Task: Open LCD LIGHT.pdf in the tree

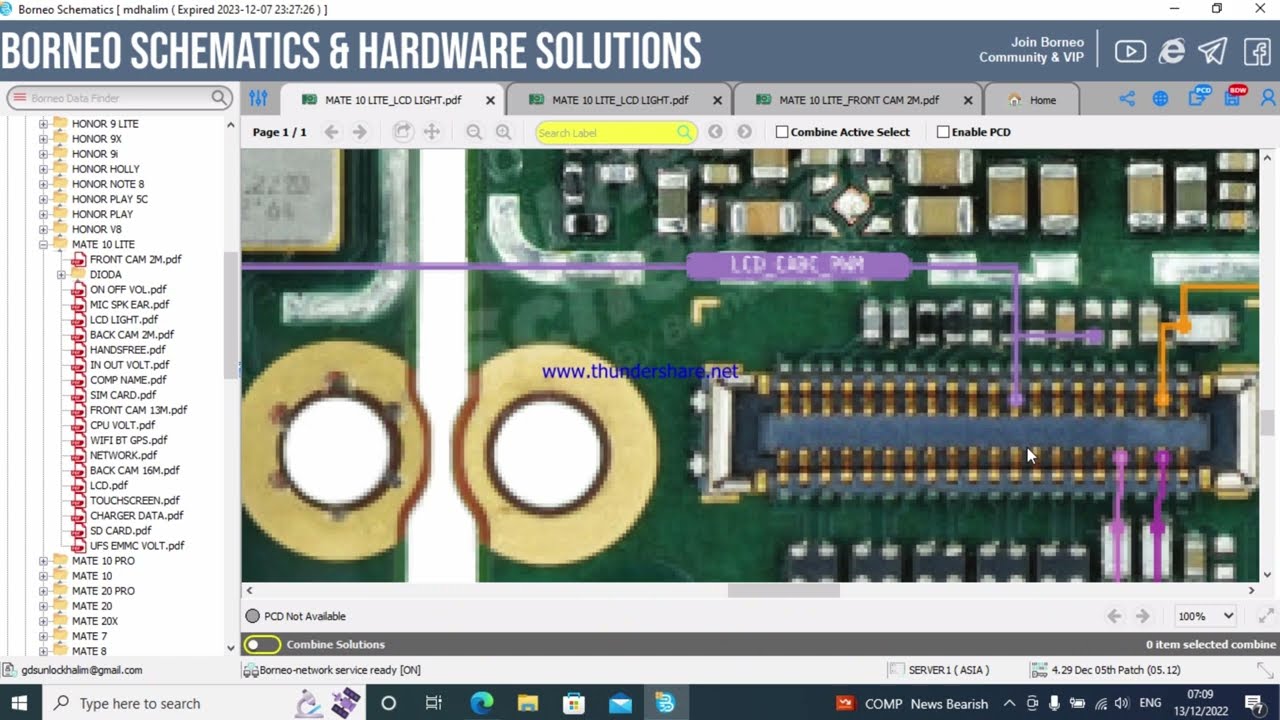Action: (x=123, y=320)
